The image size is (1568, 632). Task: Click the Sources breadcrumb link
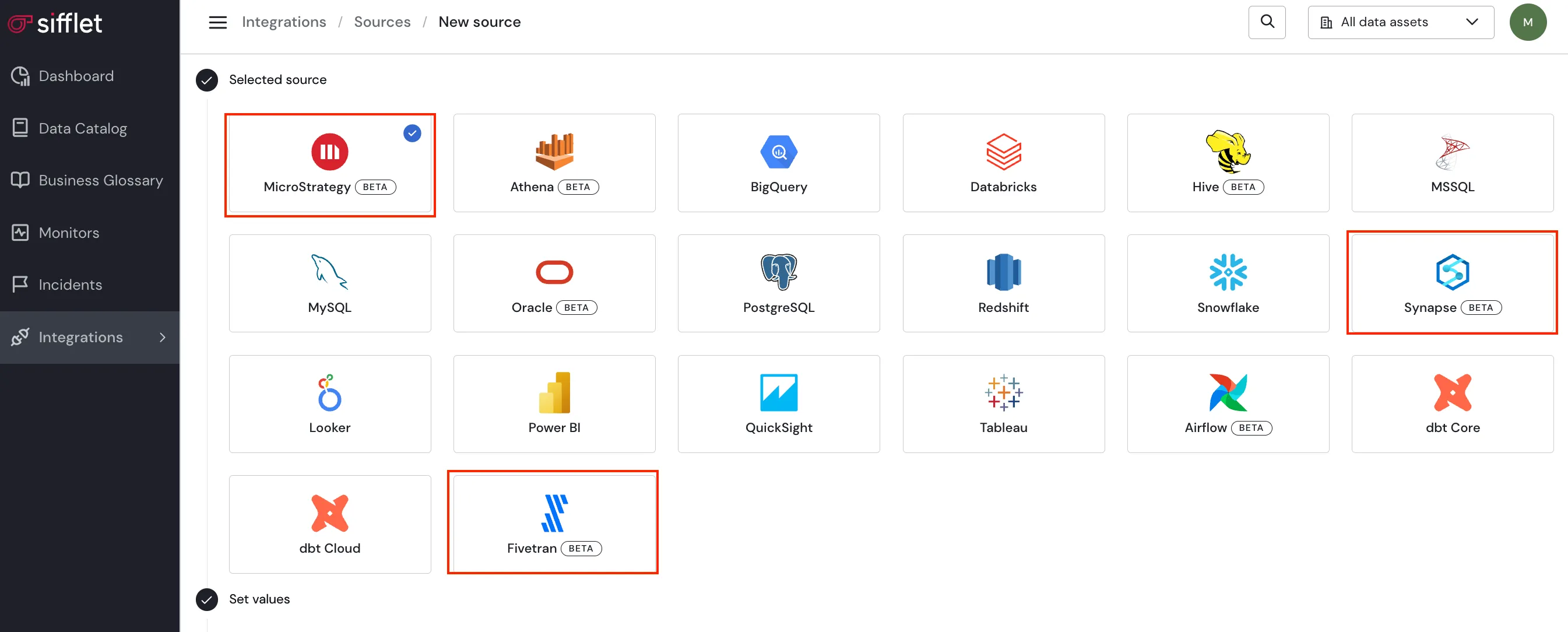click(x=382, y=22)
